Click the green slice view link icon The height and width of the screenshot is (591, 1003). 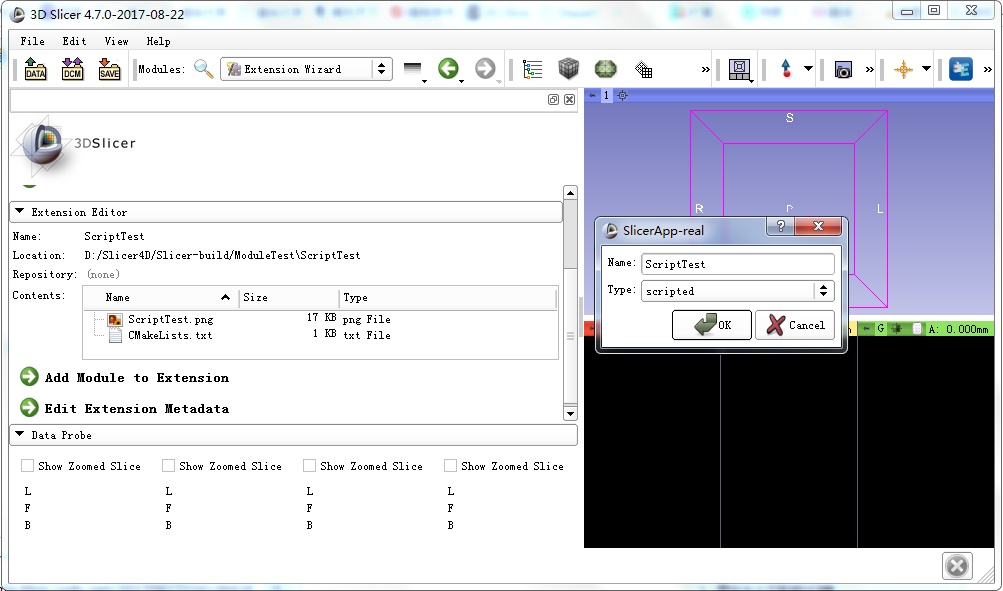click(897, 329)
